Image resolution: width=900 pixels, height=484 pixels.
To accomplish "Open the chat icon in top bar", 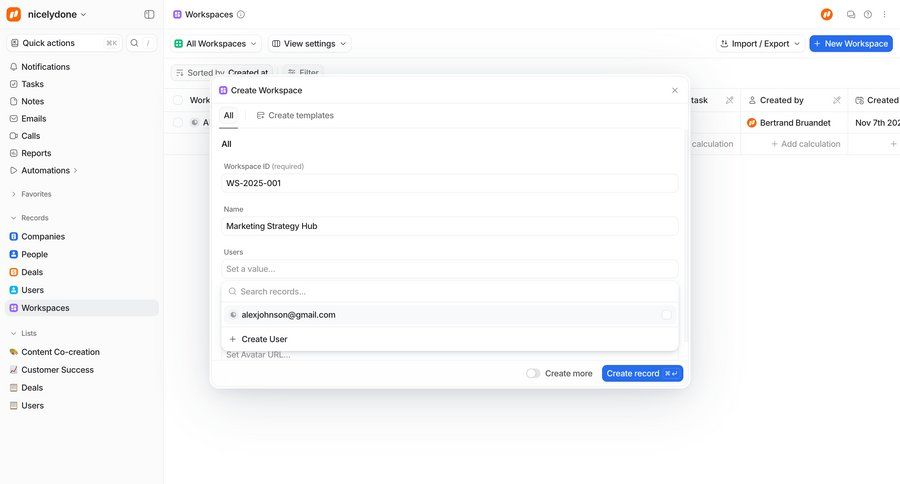I will [x=851, y=14].
